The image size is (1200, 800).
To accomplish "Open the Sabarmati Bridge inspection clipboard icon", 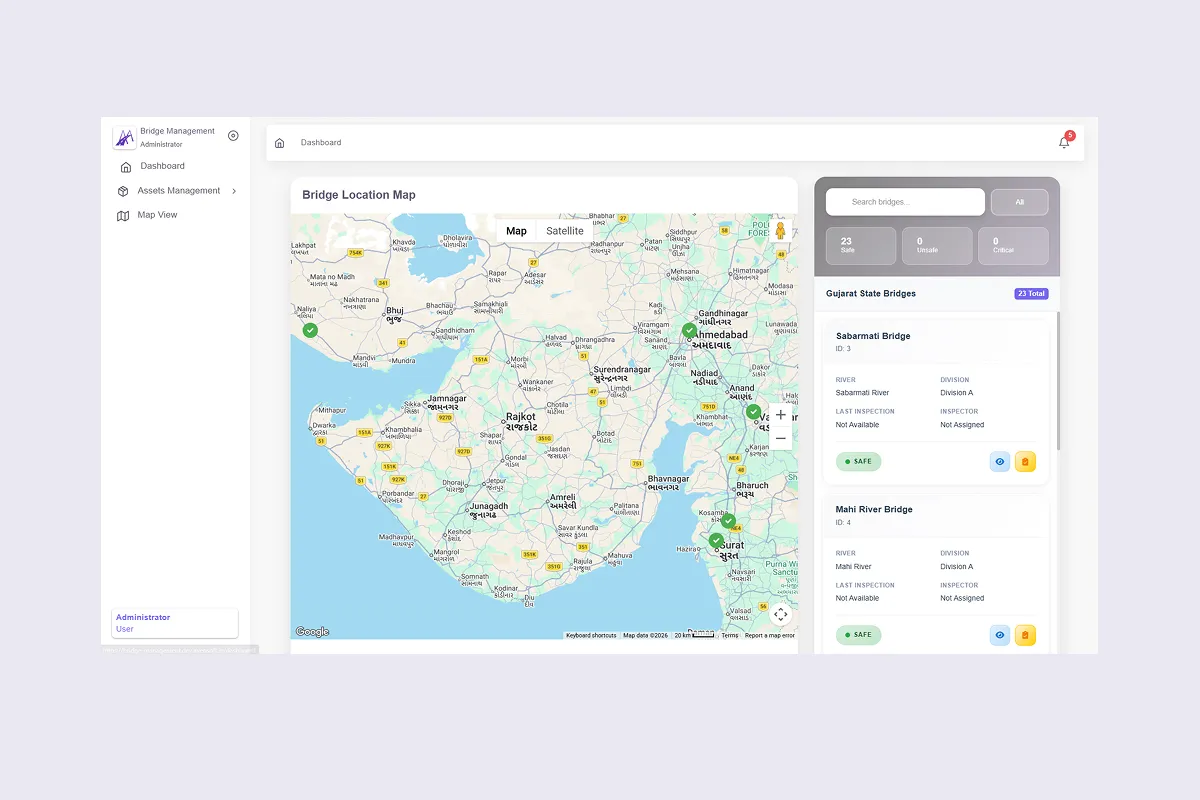I will [1025, 461].
